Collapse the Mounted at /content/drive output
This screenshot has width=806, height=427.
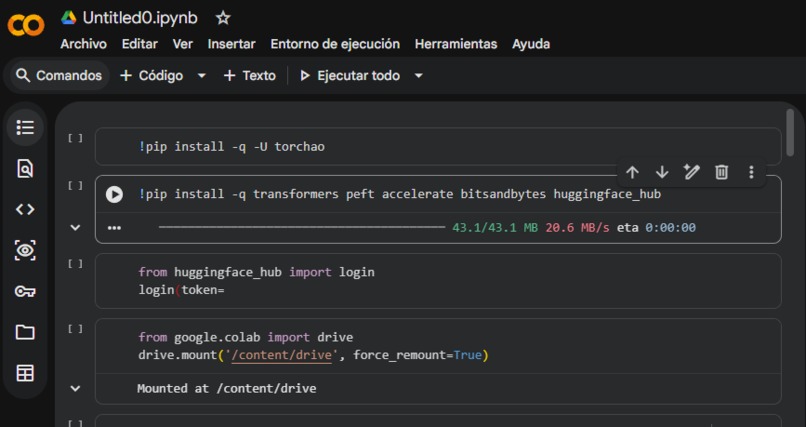point(75,388)
